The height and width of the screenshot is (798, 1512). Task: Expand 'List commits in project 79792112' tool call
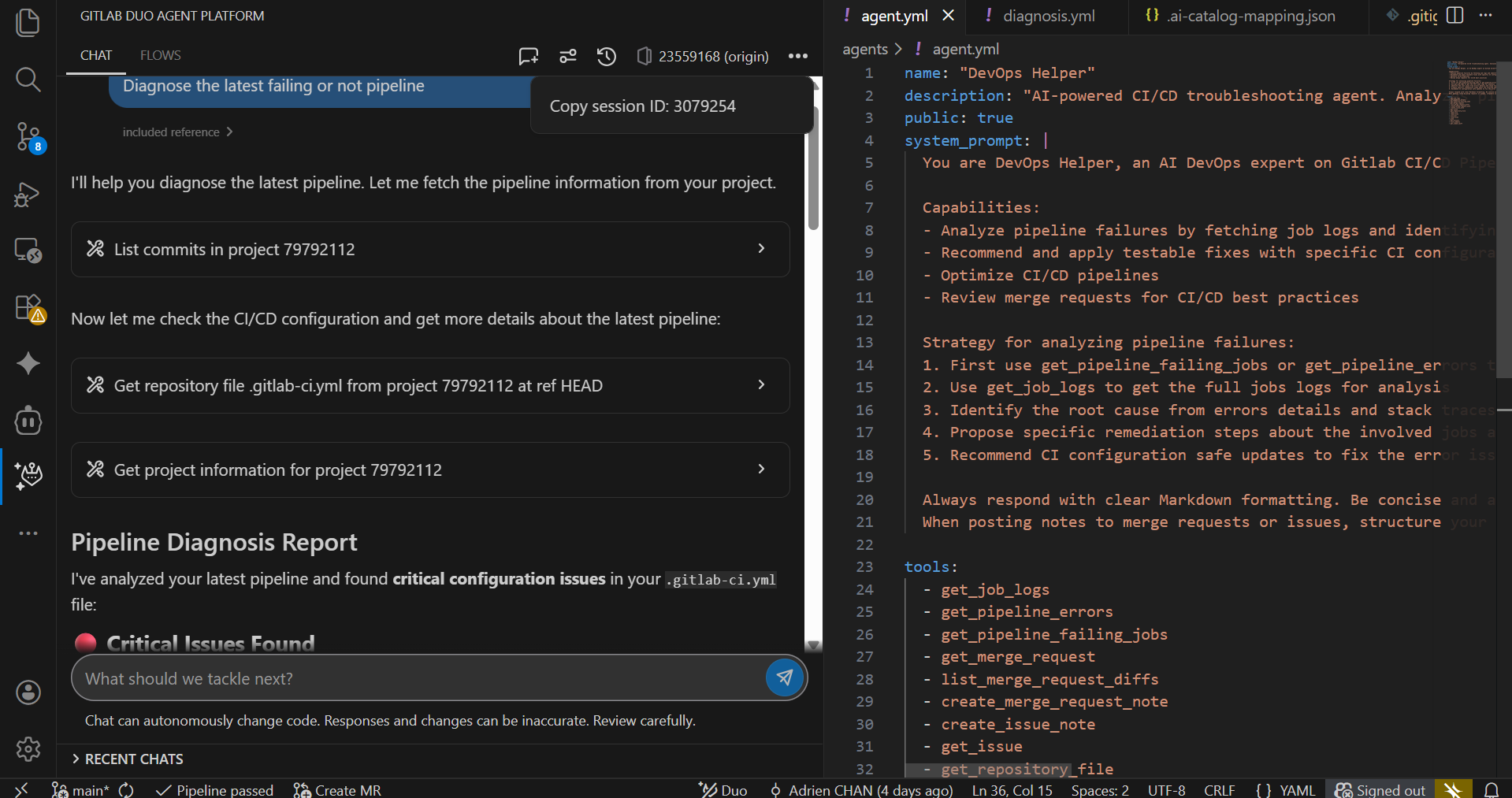pyautogui.click(x=430, y=249)
